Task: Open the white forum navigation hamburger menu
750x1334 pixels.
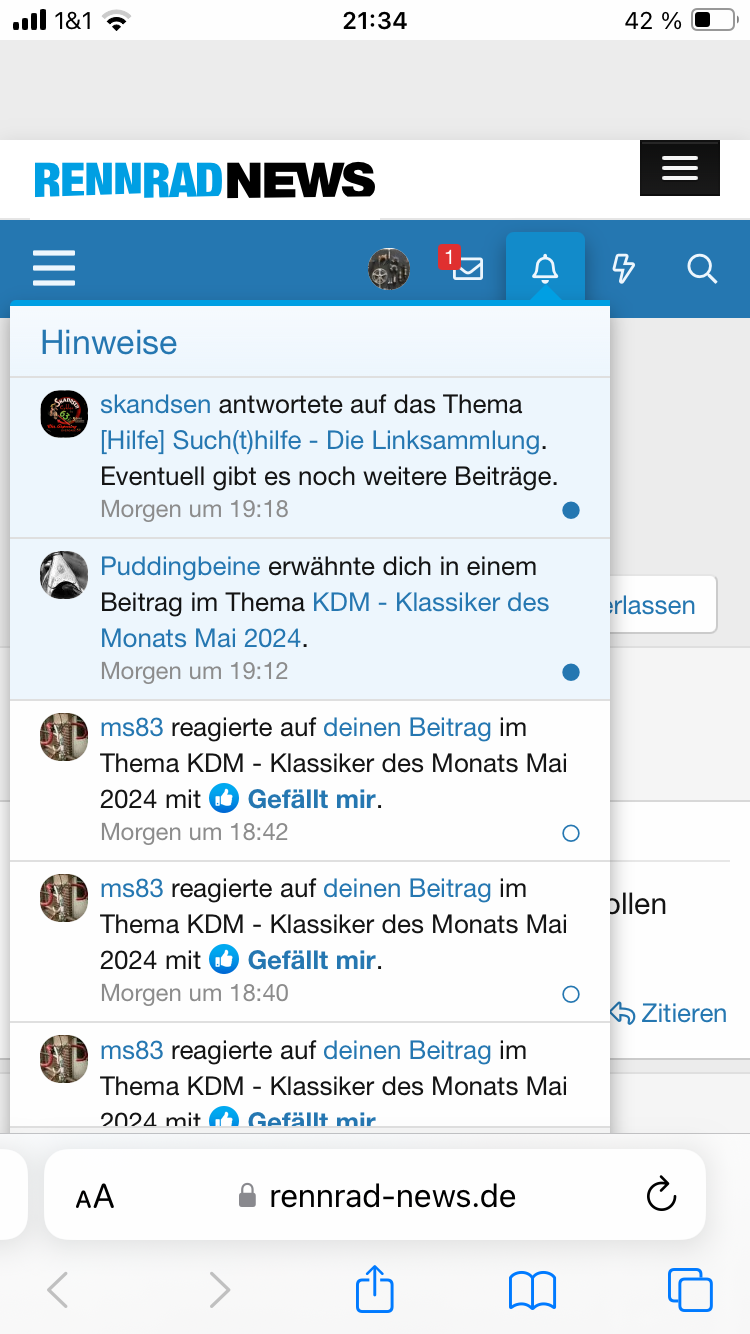Action: 54,268
